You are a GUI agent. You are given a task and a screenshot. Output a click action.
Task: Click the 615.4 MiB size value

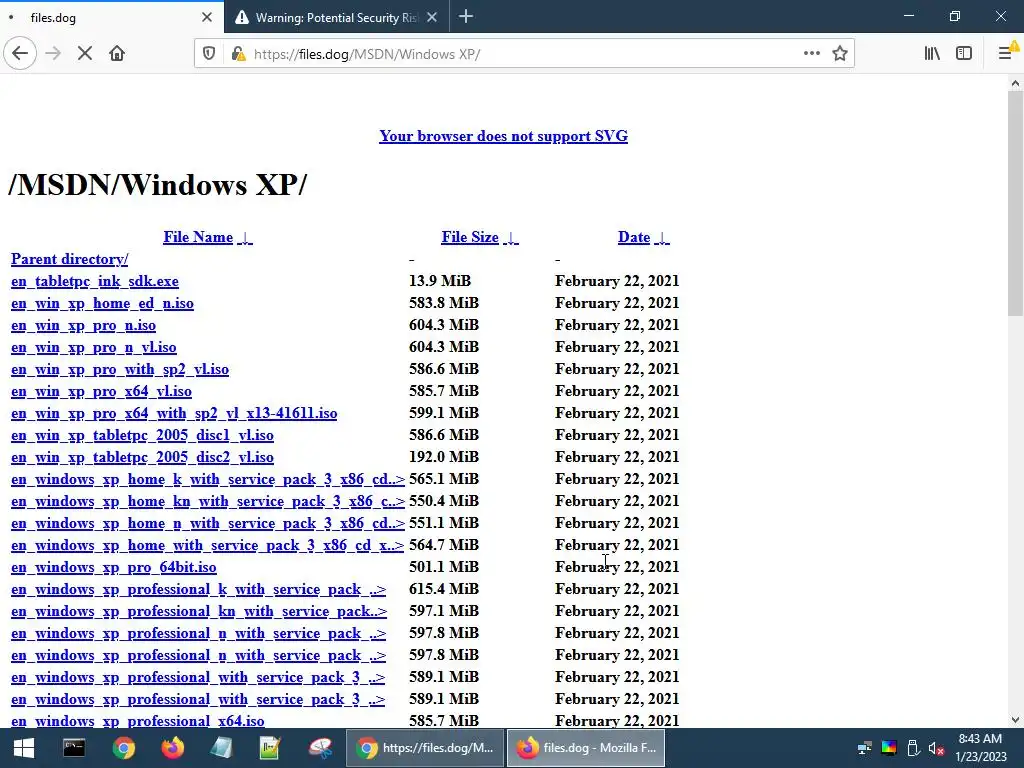coord(444,588)
